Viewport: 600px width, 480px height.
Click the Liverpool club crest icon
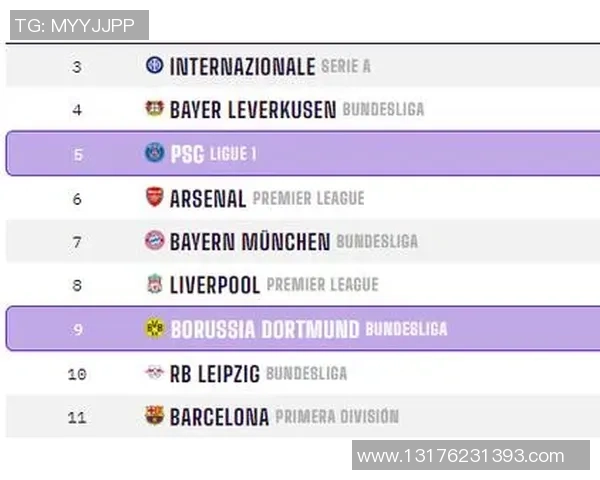pos(154,285)
